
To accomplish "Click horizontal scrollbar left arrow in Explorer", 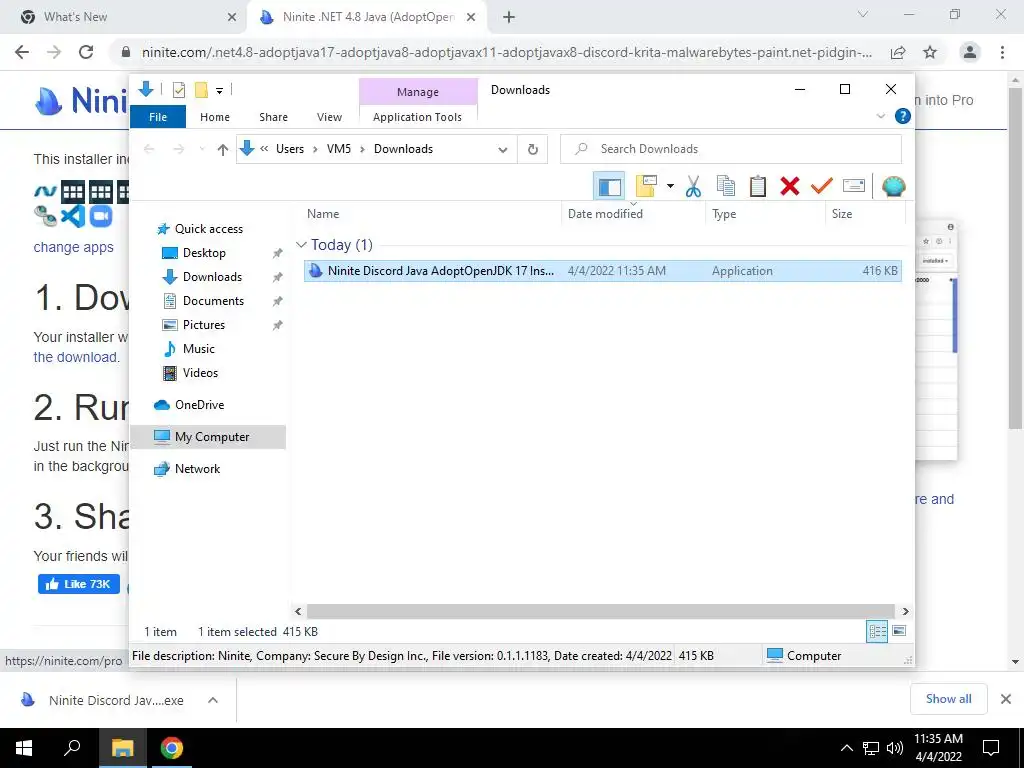I will 298,611.
